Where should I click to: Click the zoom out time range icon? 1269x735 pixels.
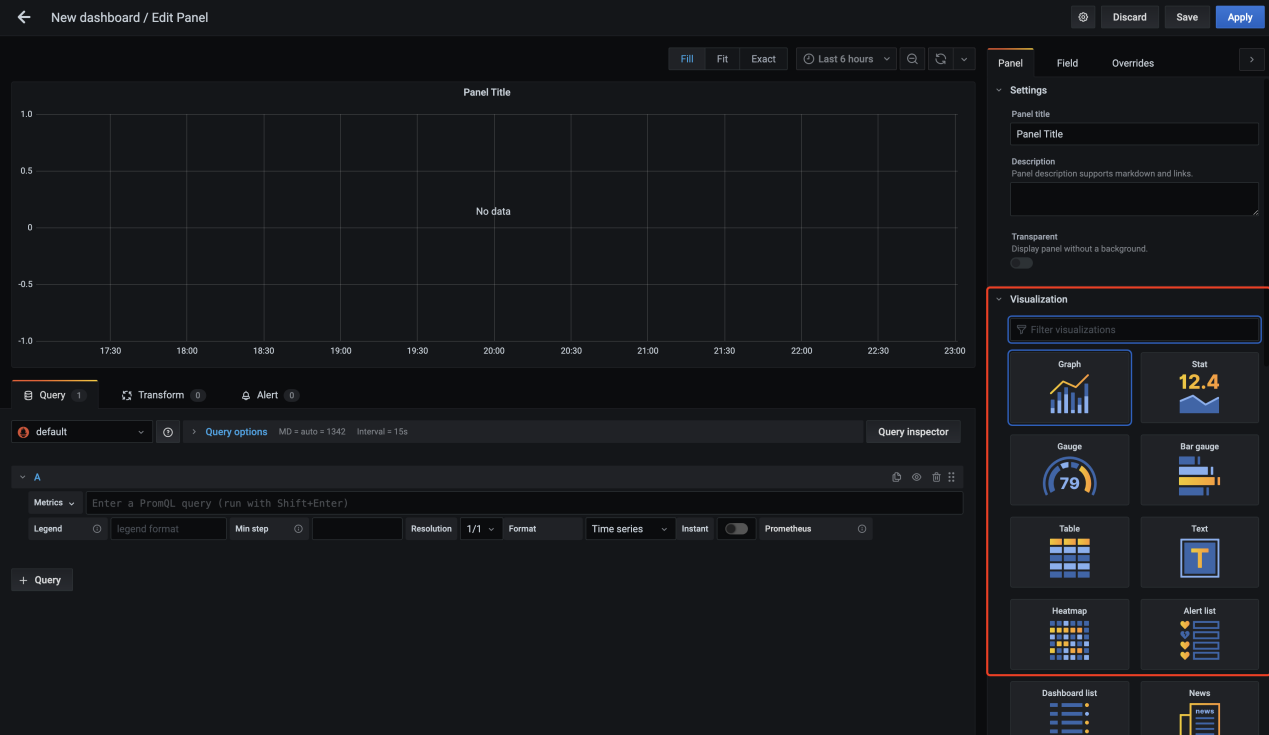(x=912, y=59)
